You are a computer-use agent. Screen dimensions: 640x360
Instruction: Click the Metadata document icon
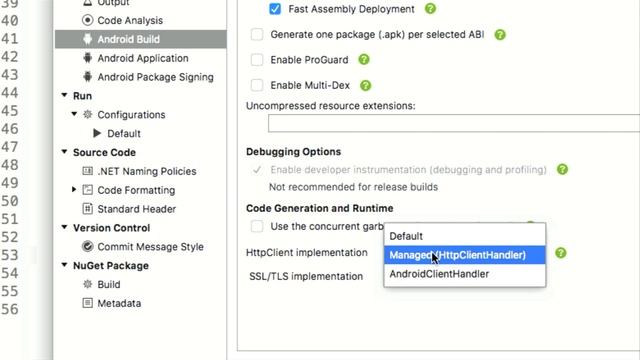[x=87, y=303]
